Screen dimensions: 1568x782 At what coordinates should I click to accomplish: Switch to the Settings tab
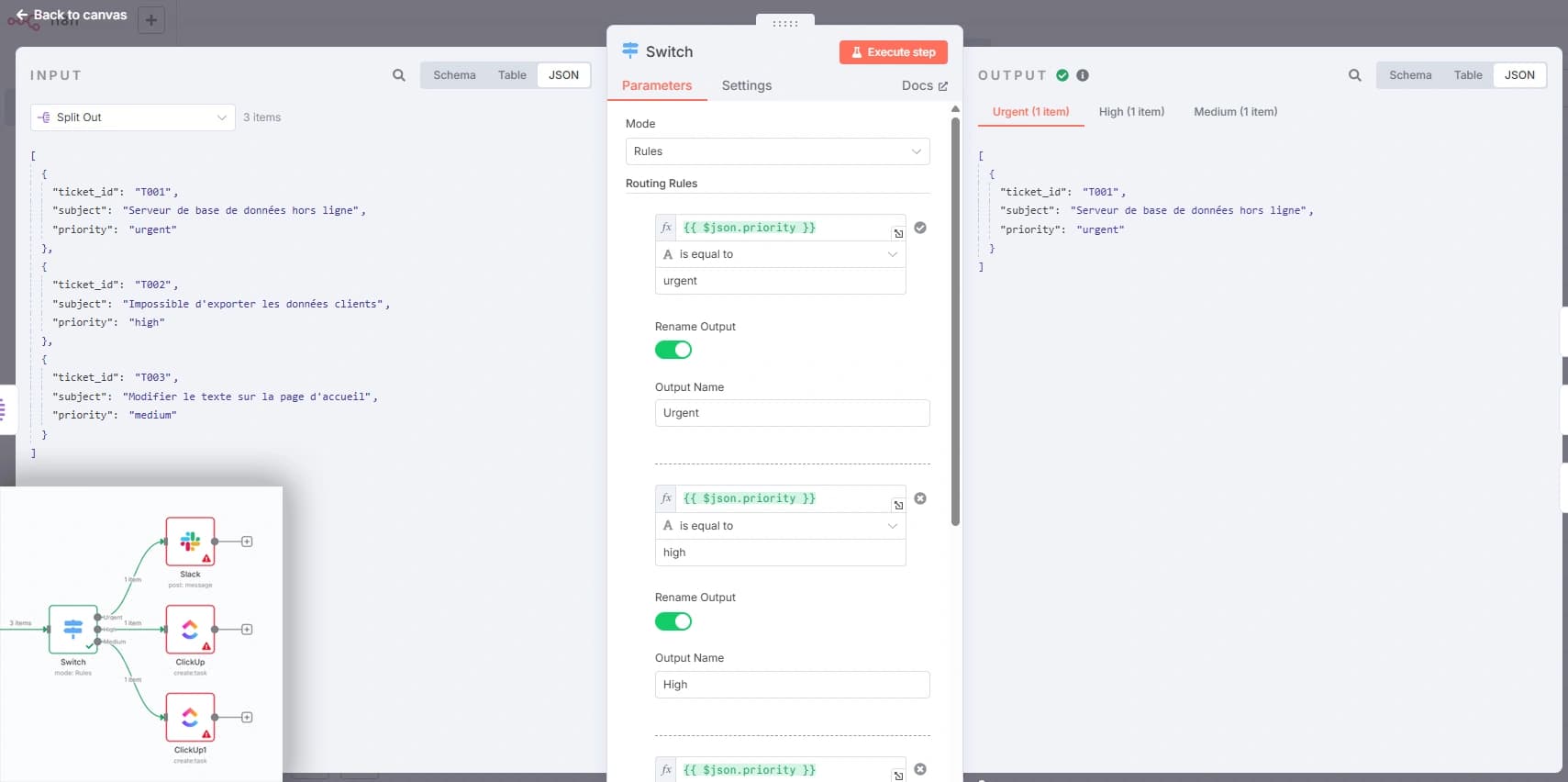coord(746,85)
